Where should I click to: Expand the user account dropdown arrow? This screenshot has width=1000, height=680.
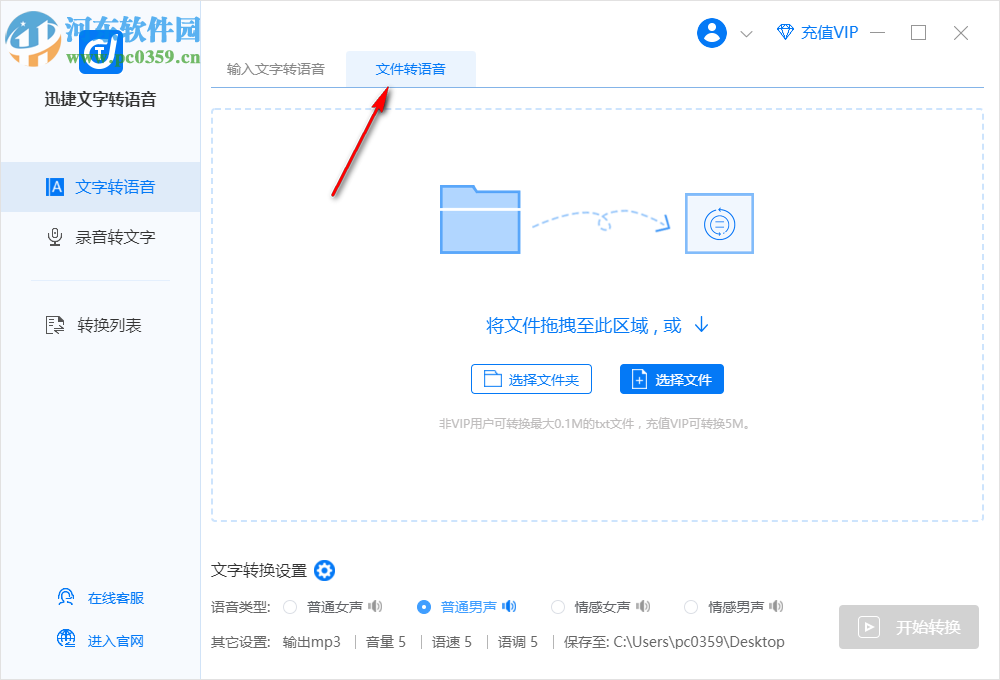tap(744, 33)
